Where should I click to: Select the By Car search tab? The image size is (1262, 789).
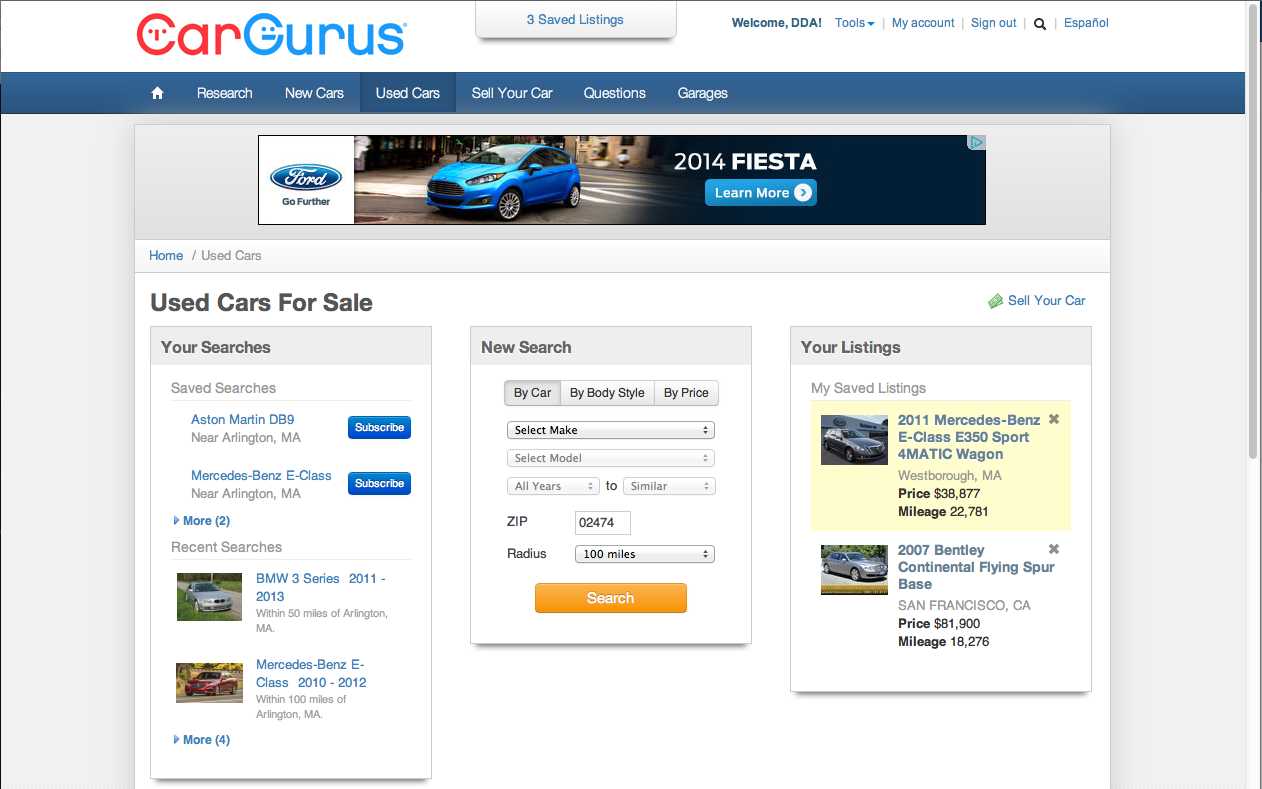point(532,393)
